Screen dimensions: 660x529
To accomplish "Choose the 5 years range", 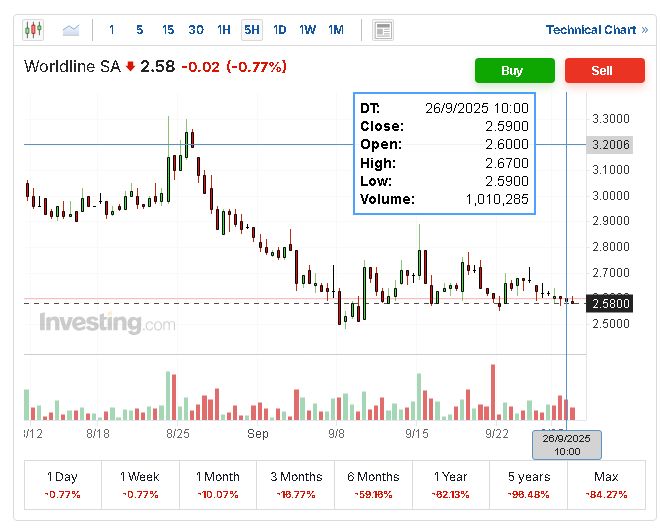I will (x=529, y=485).
